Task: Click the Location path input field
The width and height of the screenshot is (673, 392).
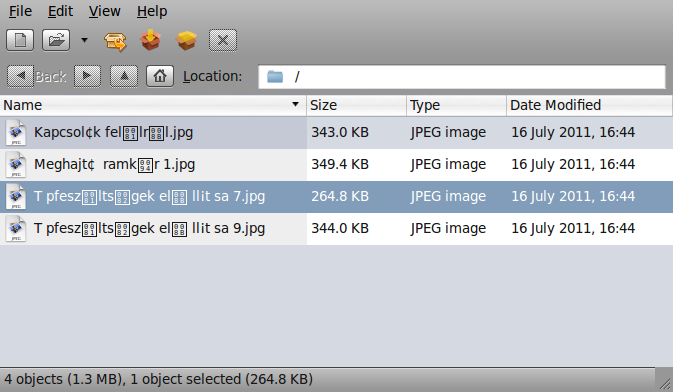Action: click(462, 77)
